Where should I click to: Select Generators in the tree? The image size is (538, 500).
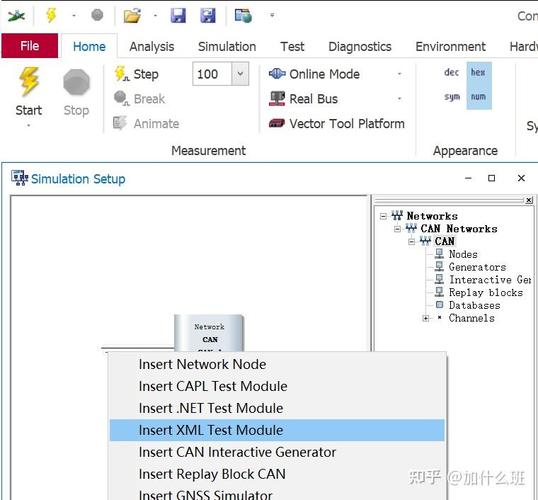477,267
